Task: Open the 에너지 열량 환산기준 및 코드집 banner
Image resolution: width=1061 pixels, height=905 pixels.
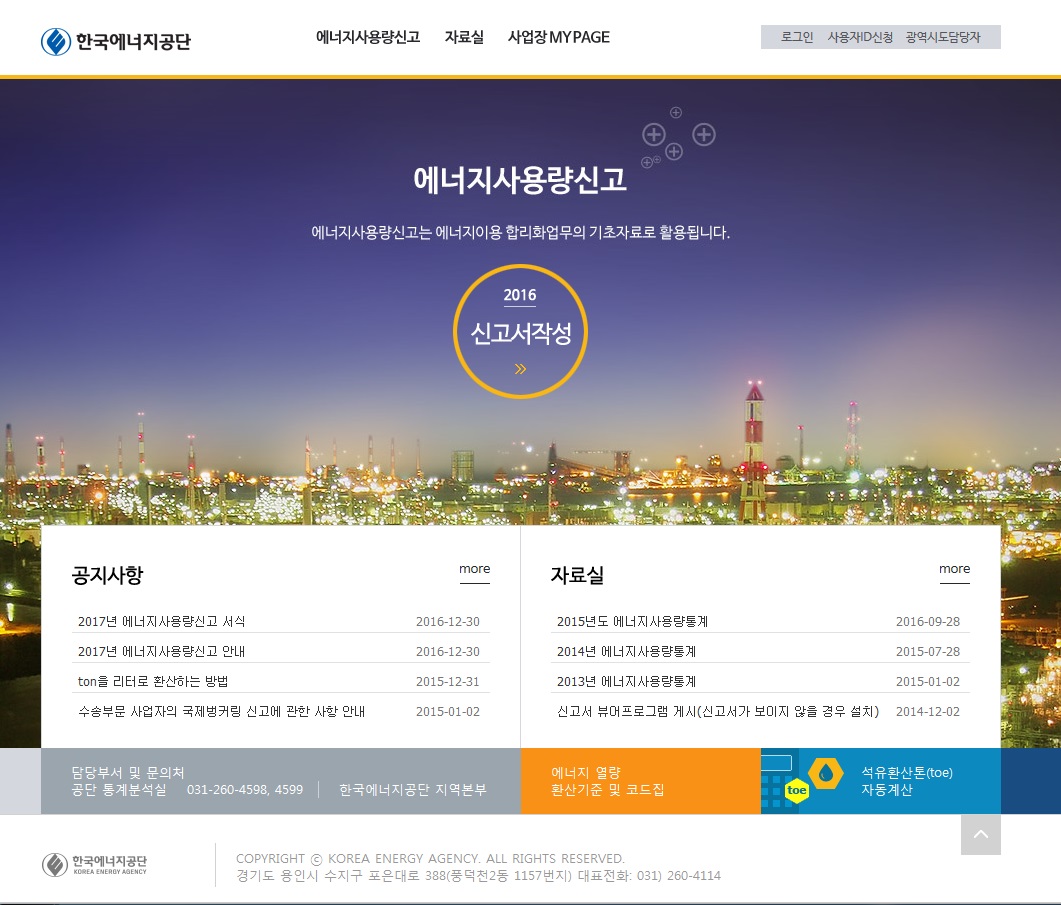Action: click(x=640, y=781)
